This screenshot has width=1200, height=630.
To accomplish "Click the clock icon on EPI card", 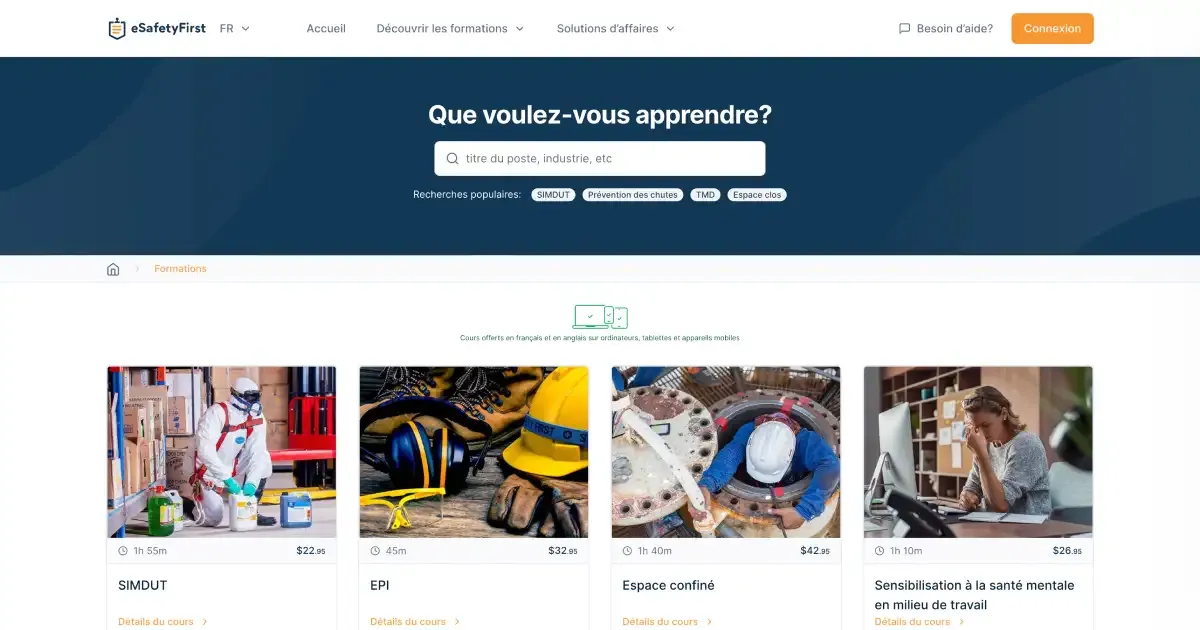I will [375, 551].
